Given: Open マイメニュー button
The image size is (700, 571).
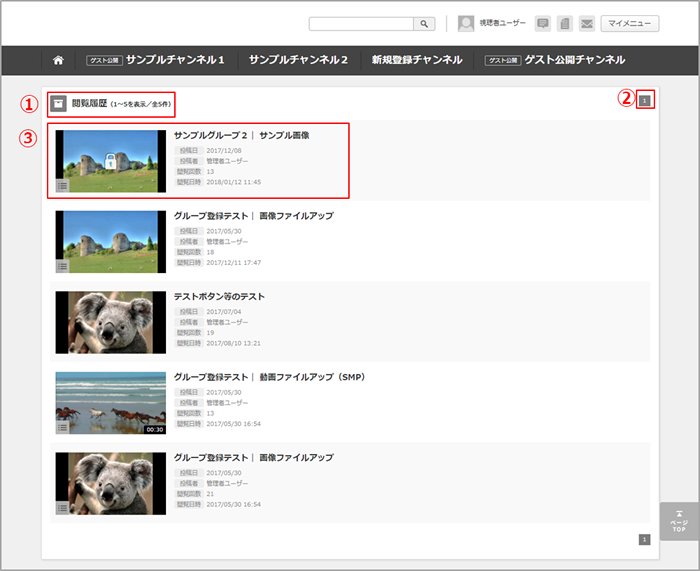Looking at the screenshot, I should pos(630,24).
